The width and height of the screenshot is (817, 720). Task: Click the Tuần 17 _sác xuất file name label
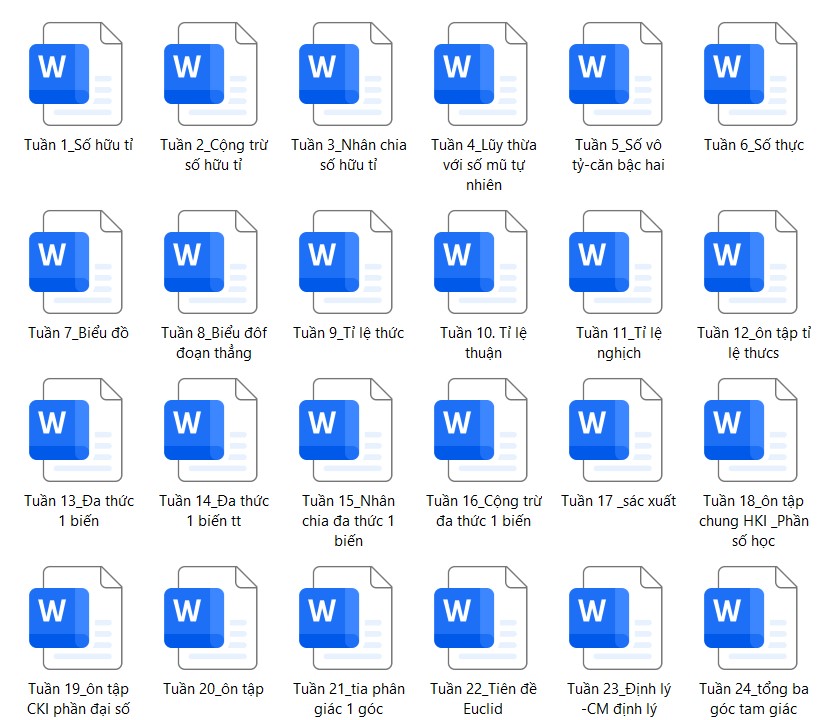pyautogui.click(x=618, y=501)
